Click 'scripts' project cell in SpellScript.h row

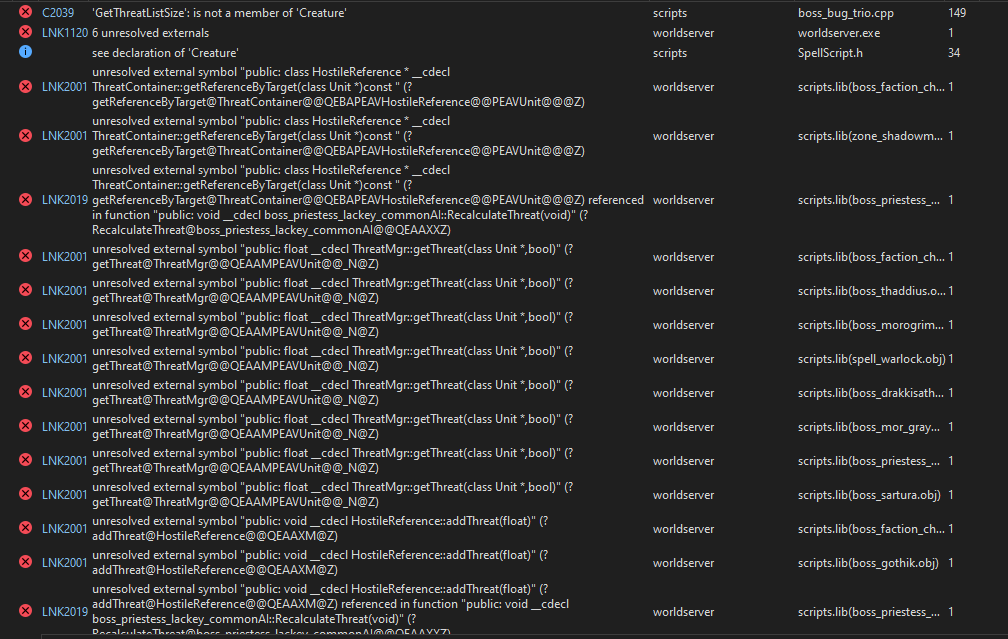click(670, 53)
